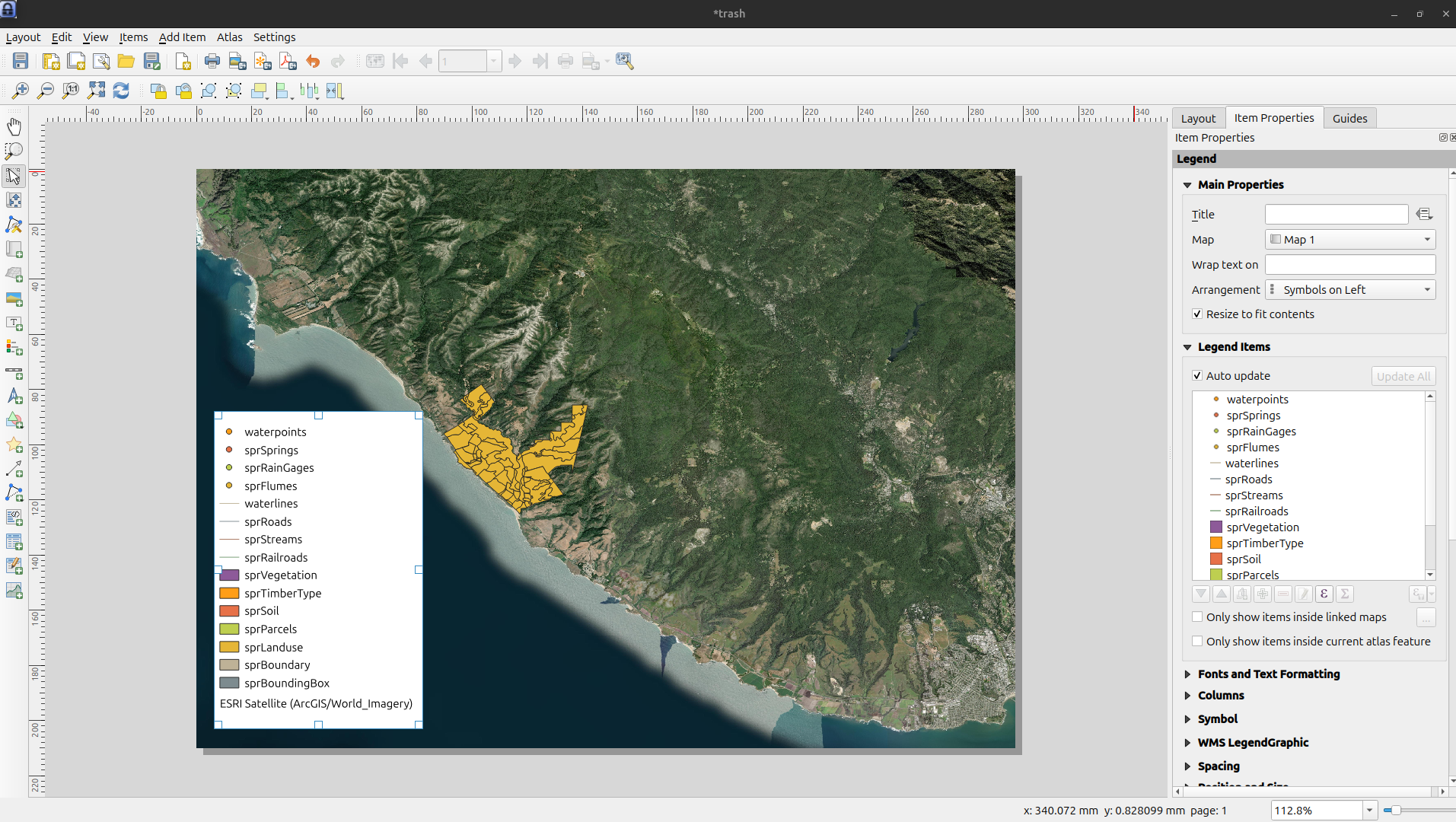Expand Fonts and Text Formatting section
1456x822 pixels.
click(x=1268, y=674)
